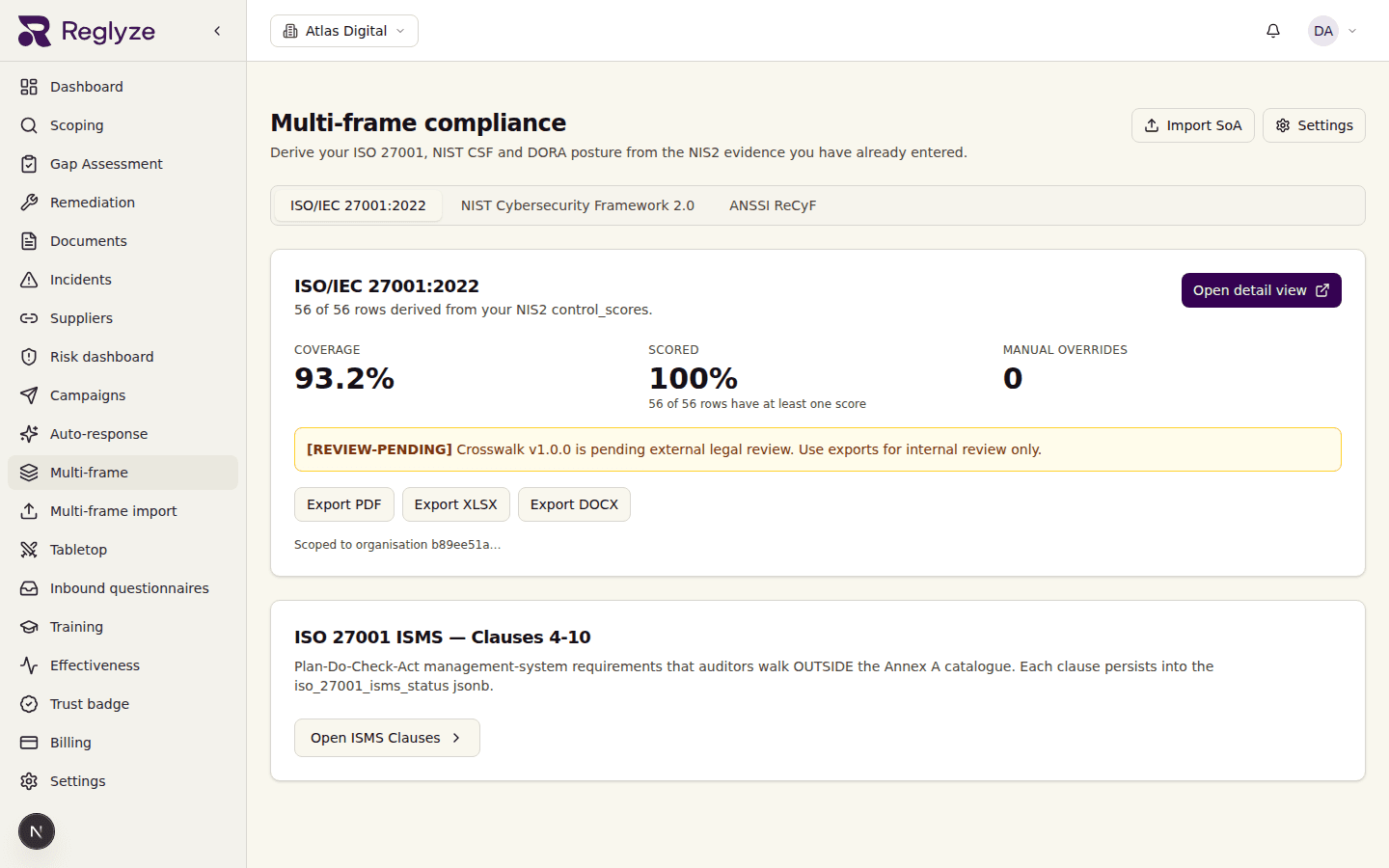
Task: Open the Trust badge check icon
Action: point(29,704)
